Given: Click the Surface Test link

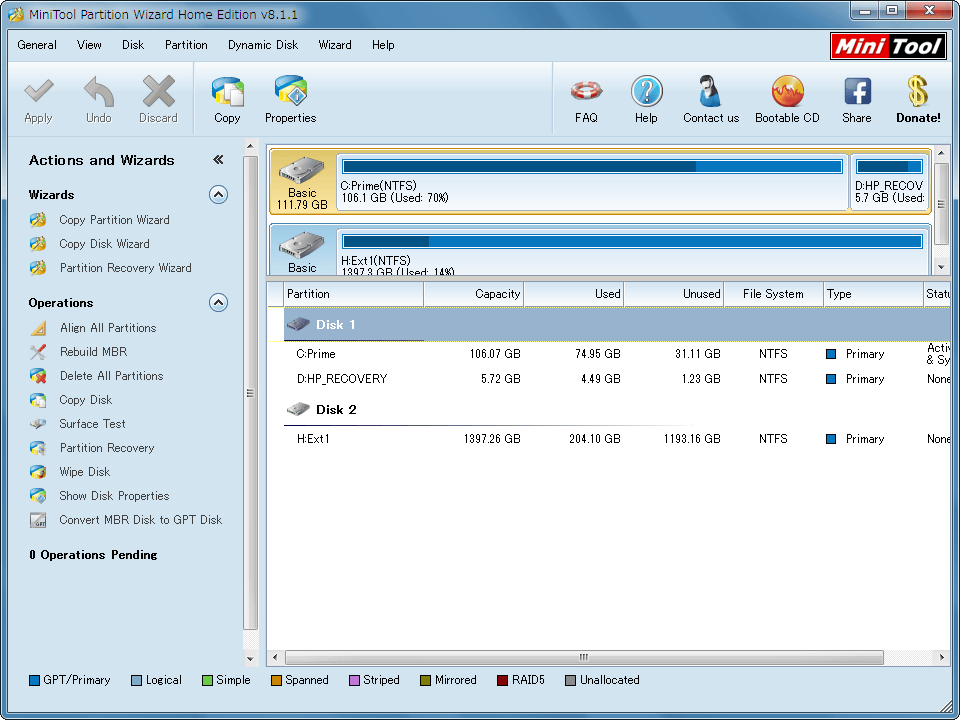Looking at the screenshot, I should [92, 424].
